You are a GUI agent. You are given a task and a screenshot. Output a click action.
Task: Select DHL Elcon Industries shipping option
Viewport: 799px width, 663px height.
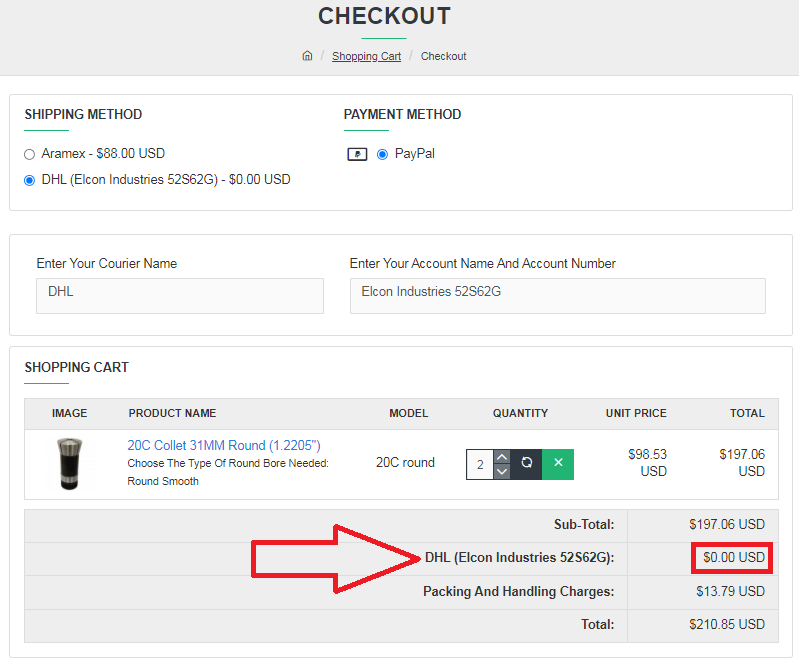[x=30, y=180]
